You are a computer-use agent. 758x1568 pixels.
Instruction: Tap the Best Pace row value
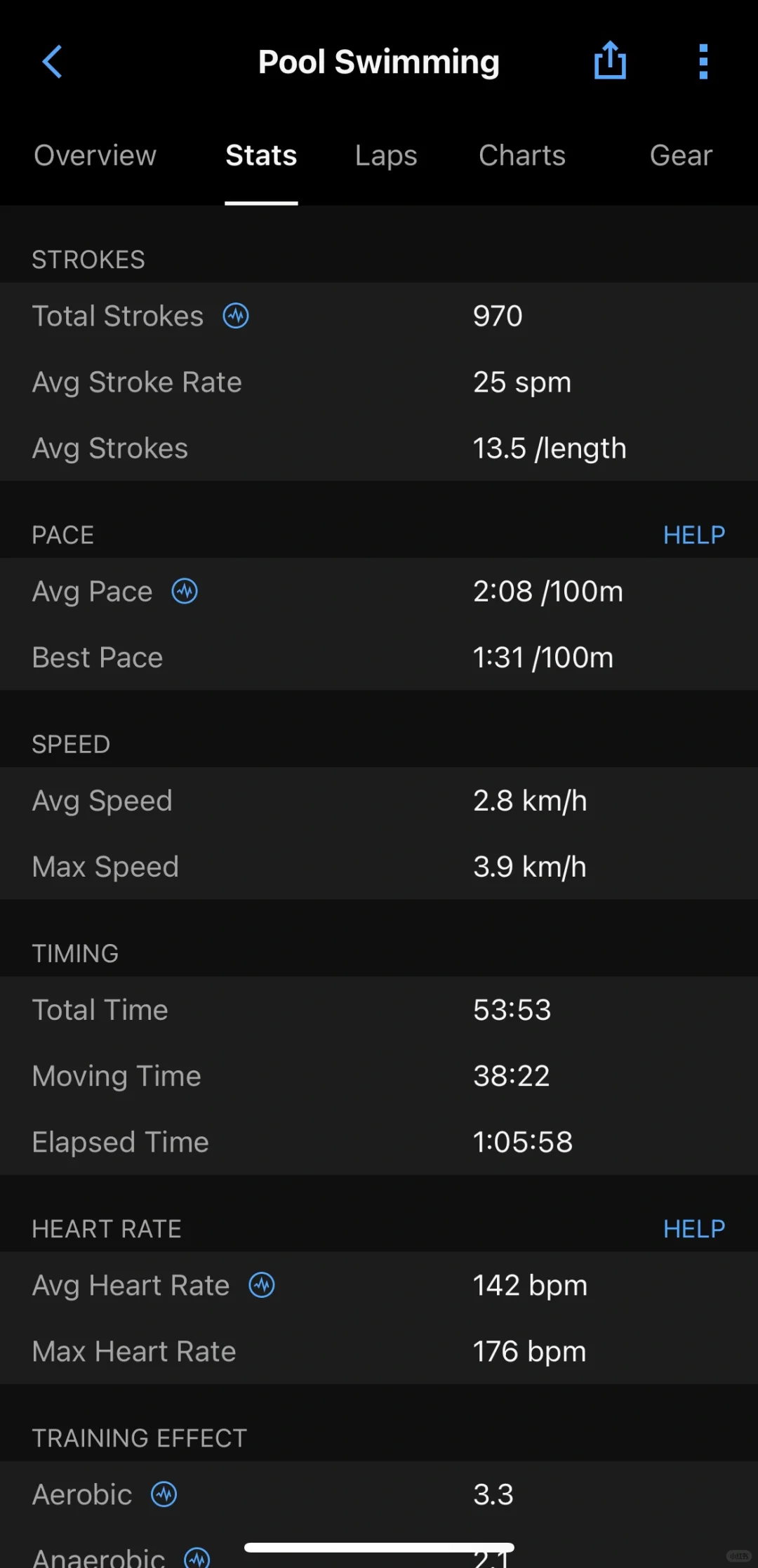pos(543,658)
